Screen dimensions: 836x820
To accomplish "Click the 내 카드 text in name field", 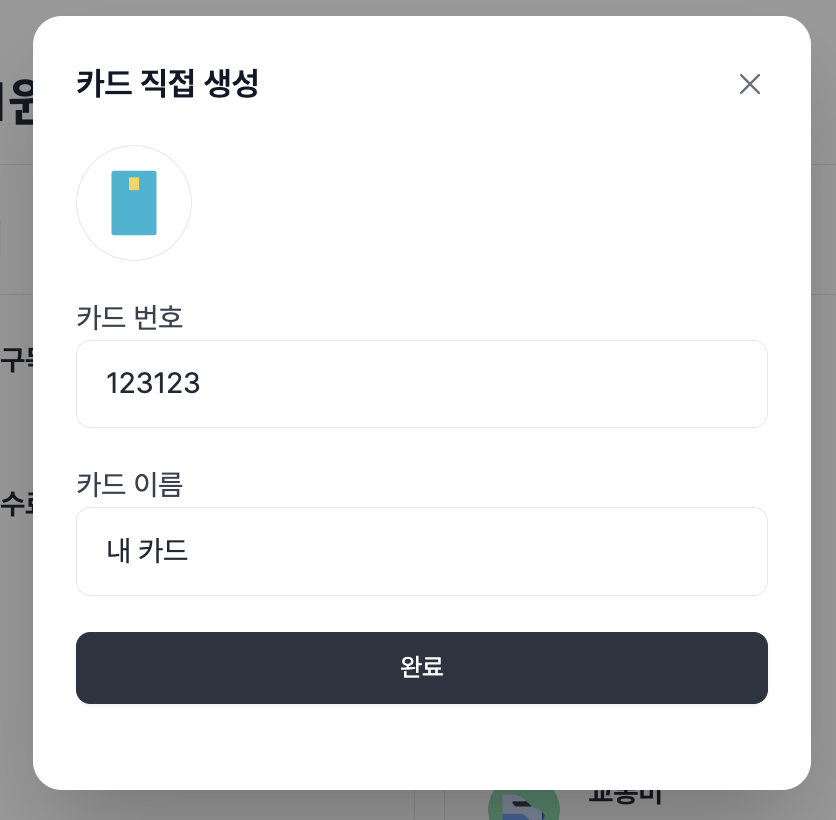I will click(147, 551).
